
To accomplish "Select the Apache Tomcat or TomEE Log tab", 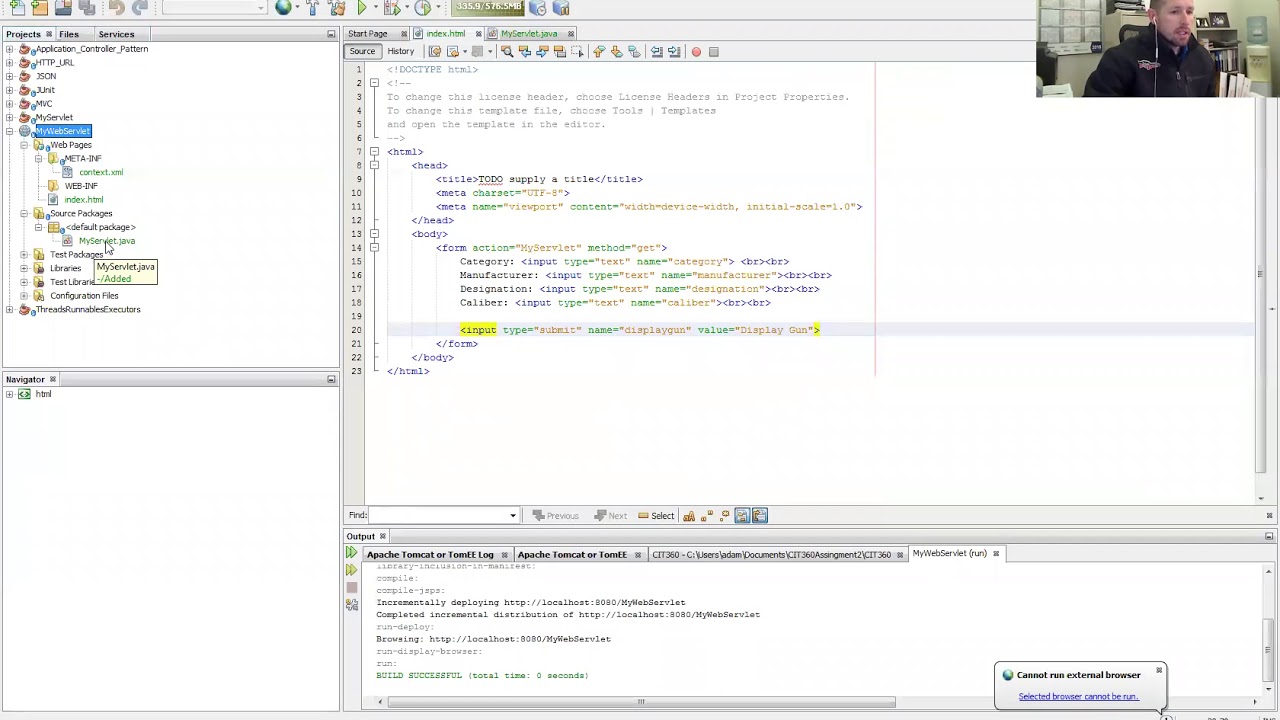I will 430,554.
